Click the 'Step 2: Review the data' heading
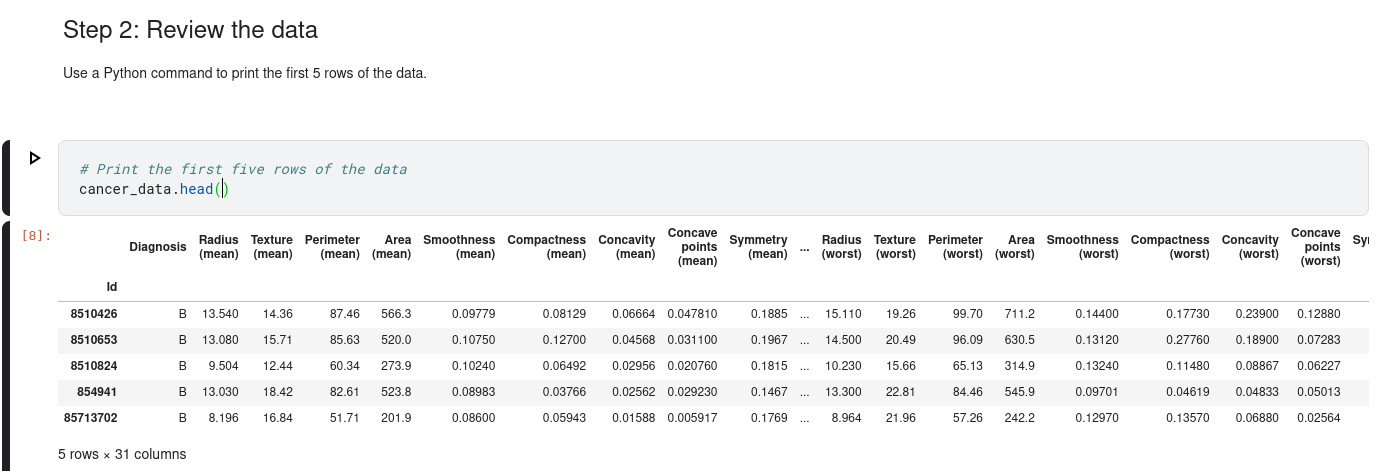Viewport: 1389px width, 471px height. pyautogui.click(x=190, y=30)
